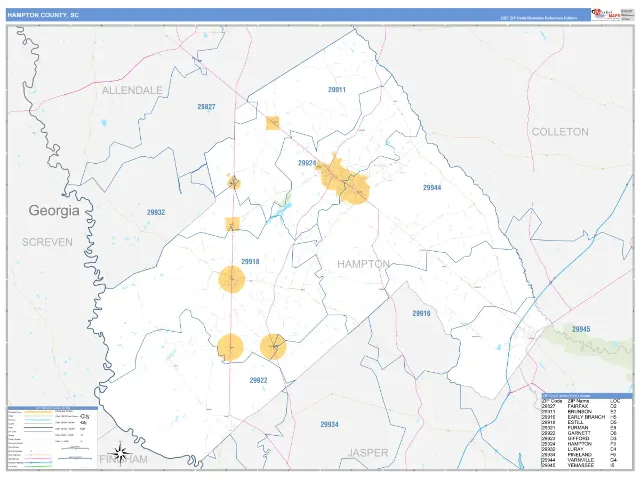The width and height of the screenshot is (640, 480).
Task: Click the SCREVEN county label
Action: click(47, 242)
